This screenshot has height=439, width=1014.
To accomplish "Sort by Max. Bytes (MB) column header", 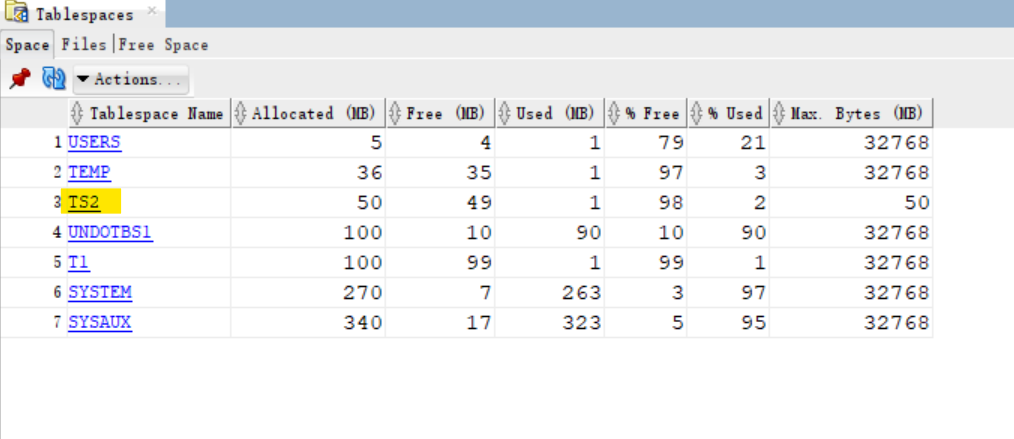I will pyautogui.click(x=852, y=114).
